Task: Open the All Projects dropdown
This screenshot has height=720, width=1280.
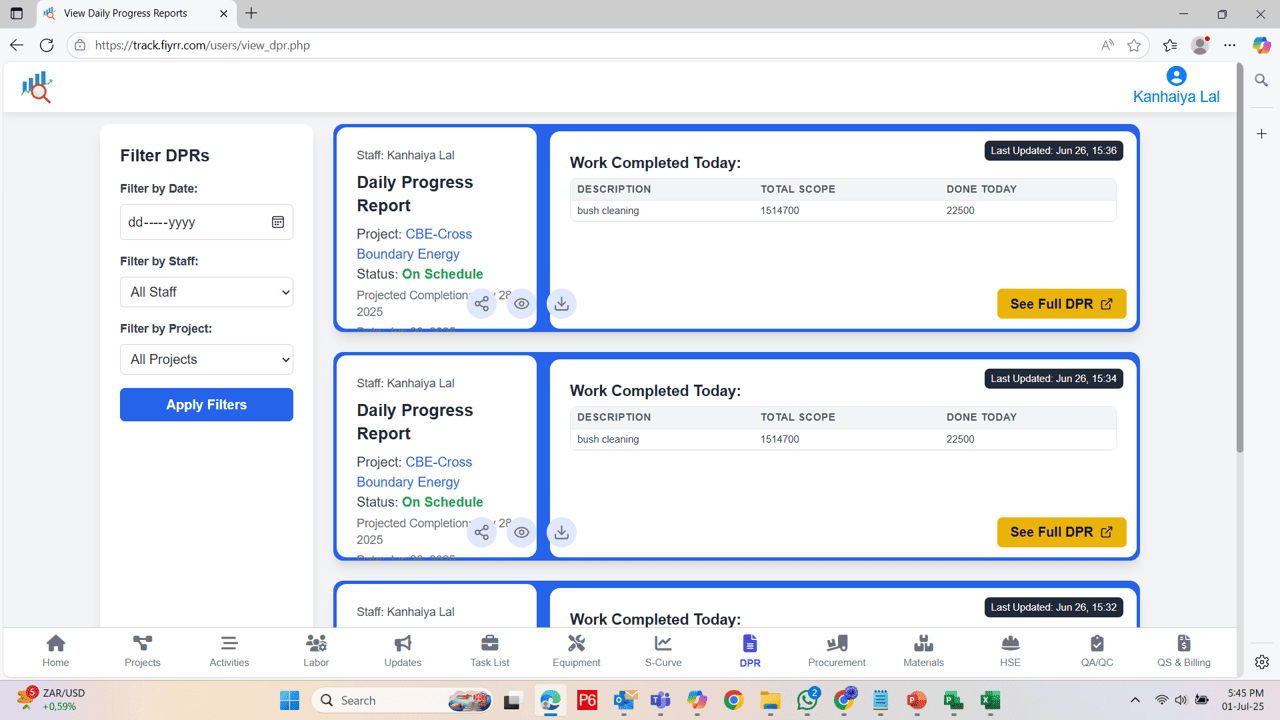Action: [206, 359]
